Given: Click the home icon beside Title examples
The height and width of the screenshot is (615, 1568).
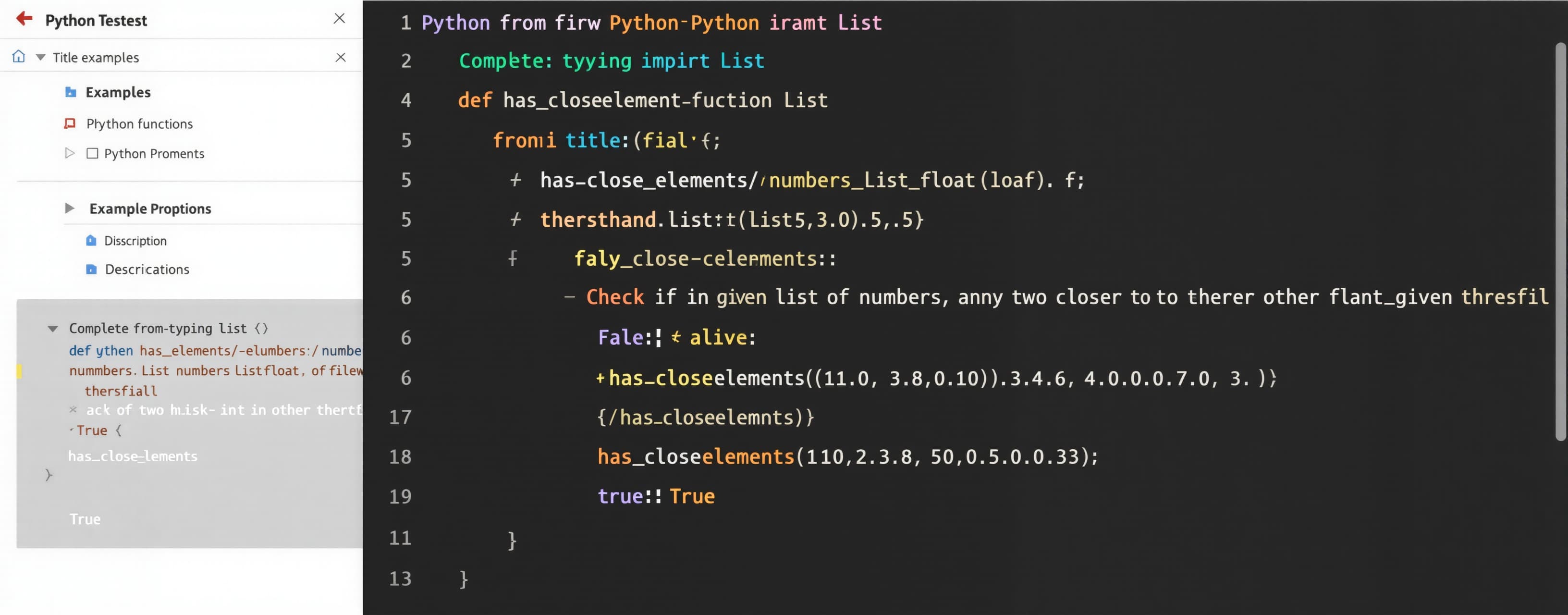Looking at the screenshot, I should [19, 57].
